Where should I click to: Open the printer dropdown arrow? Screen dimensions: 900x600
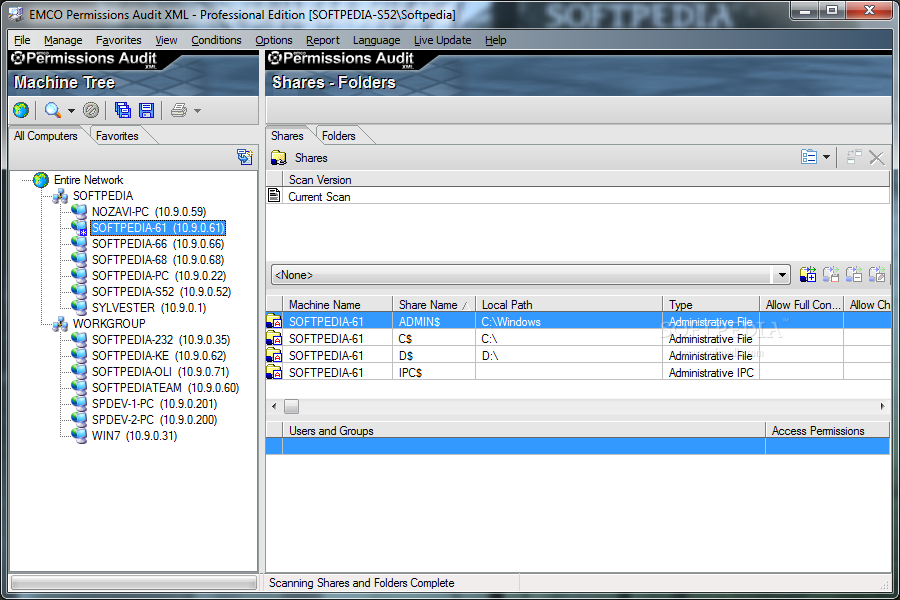197,111
